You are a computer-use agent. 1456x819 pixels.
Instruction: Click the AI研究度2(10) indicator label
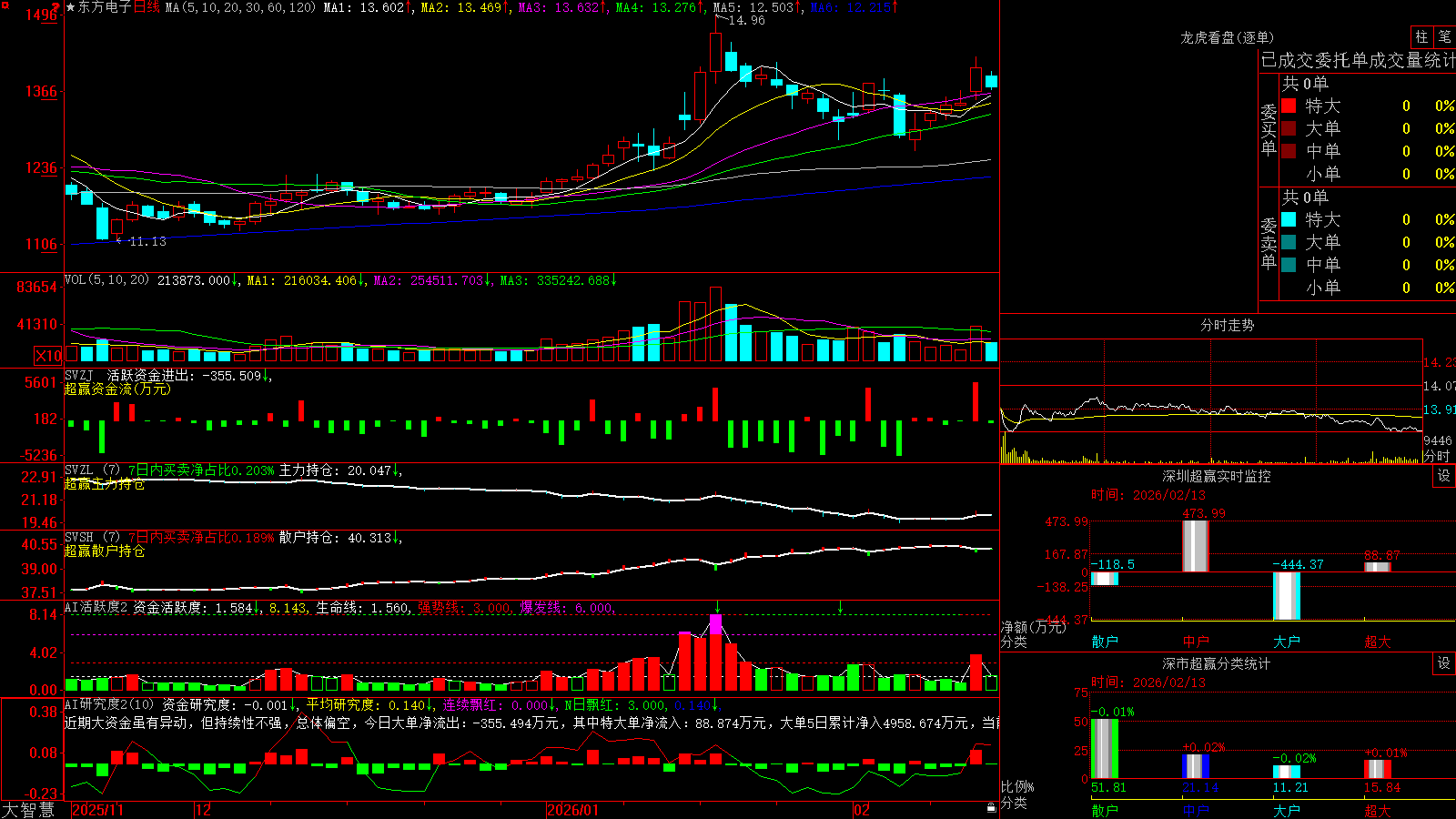(109, 704)
